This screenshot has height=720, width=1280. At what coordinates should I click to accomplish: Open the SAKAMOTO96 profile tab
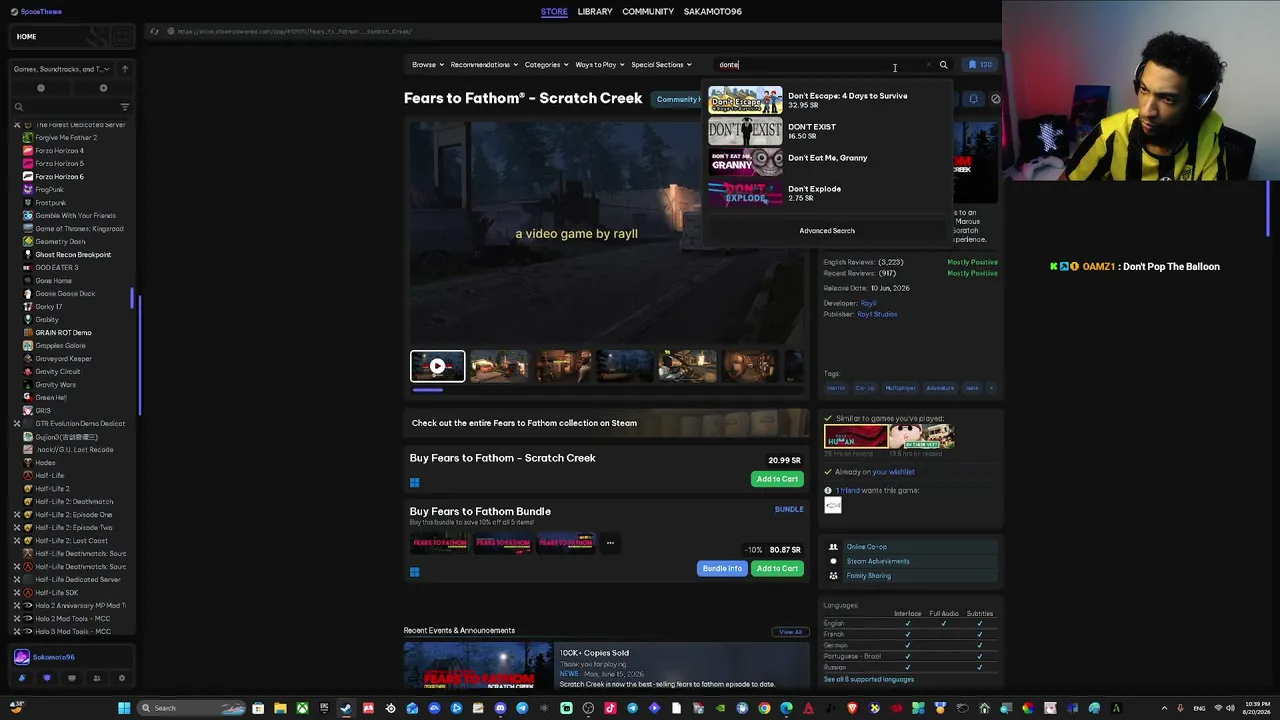click(x=713, y=12)
